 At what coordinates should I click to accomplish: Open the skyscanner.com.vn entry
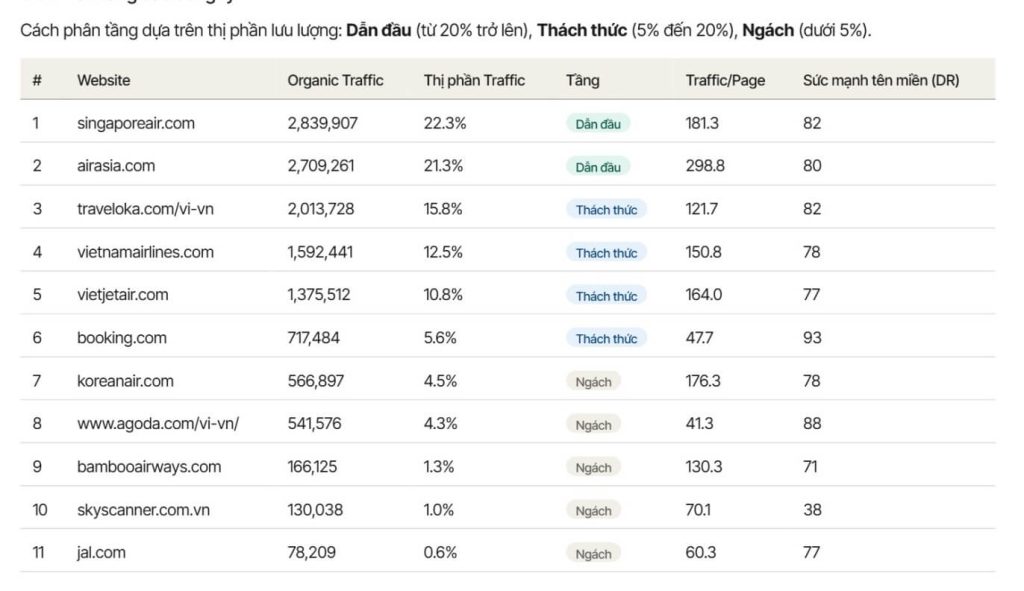[144, 510]
